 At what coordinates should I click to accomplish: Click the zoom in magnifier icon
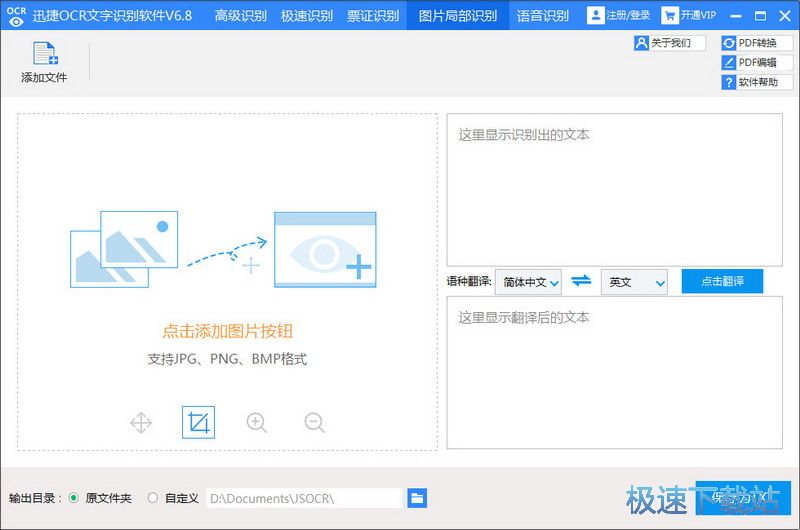click(x=257, y=423)
